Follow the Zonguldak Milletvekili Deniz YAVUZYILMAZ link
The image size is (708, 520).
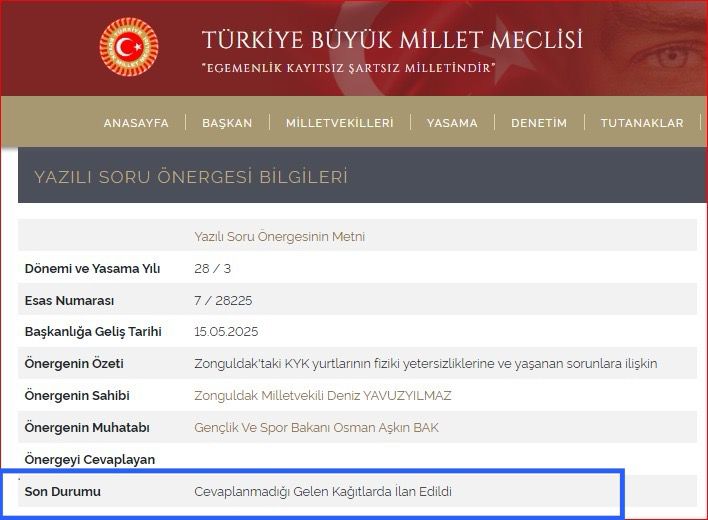point(322,395)
